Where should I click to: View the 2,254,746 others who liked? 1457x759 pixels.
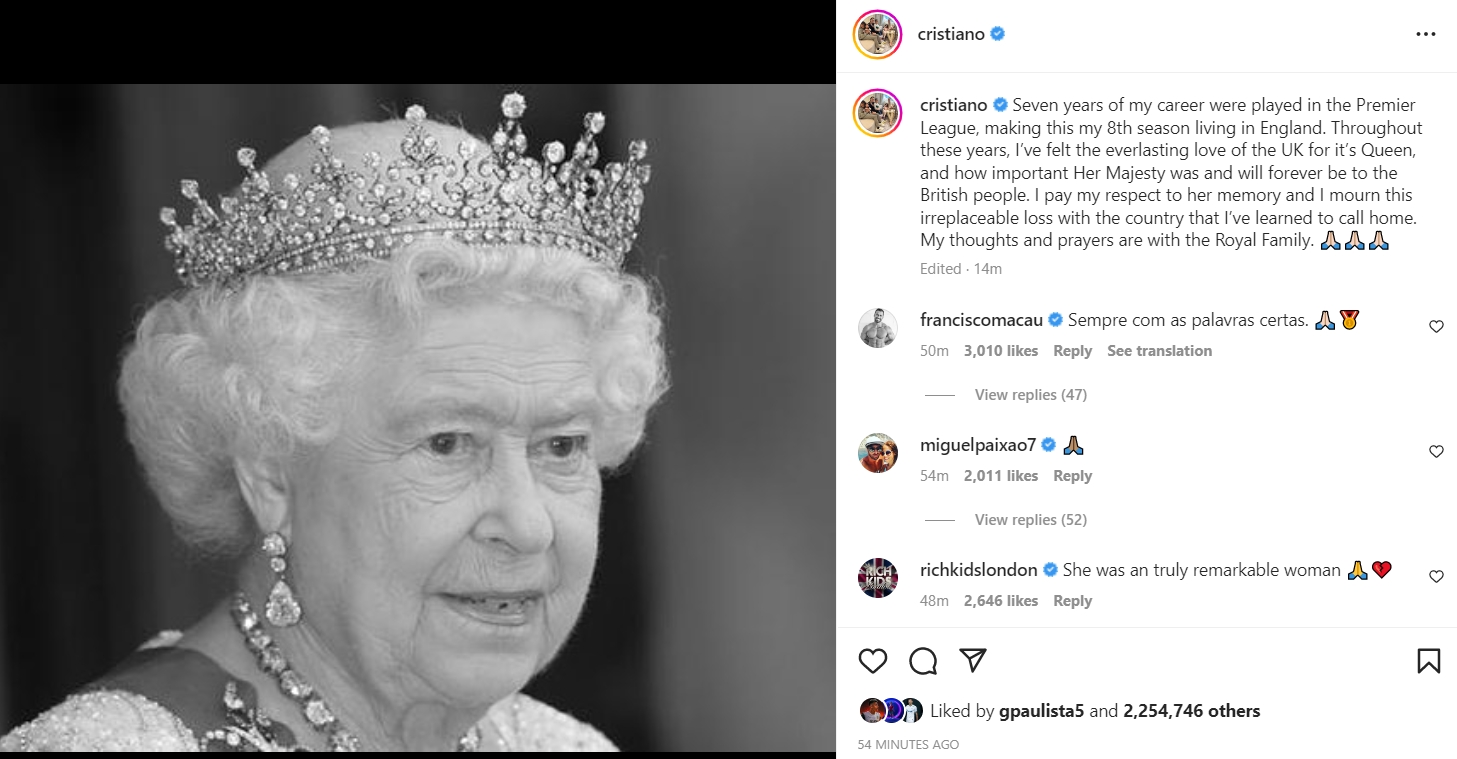click(x=1191, y=711)
